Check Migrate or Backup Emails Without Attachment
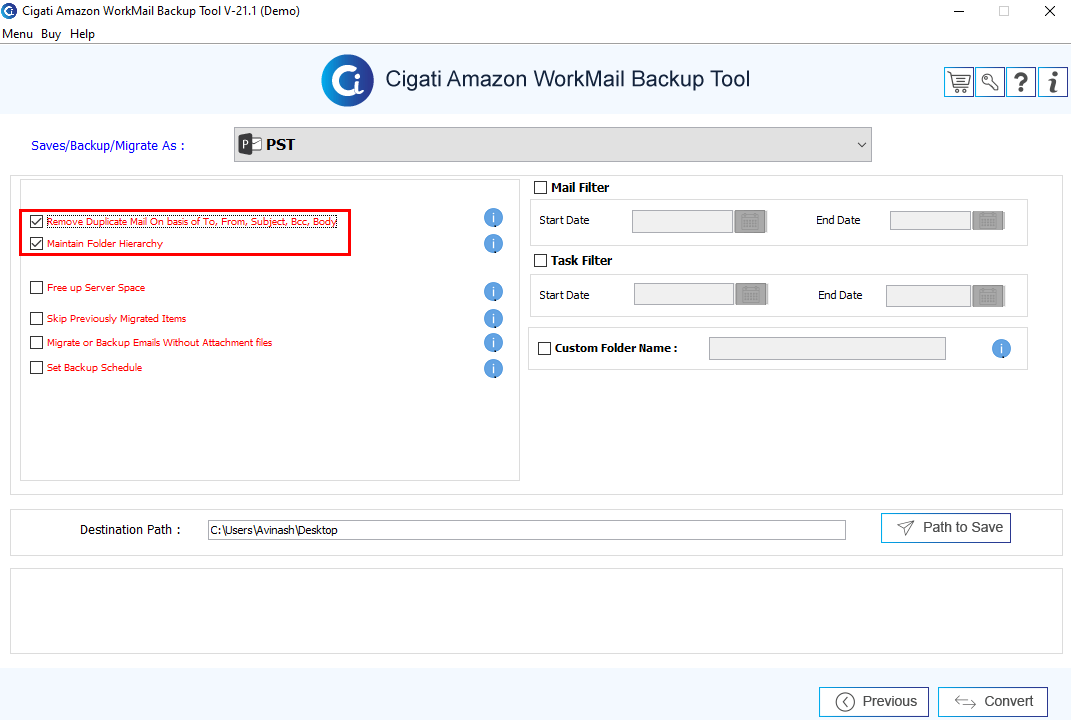 [x=37, y=342]
